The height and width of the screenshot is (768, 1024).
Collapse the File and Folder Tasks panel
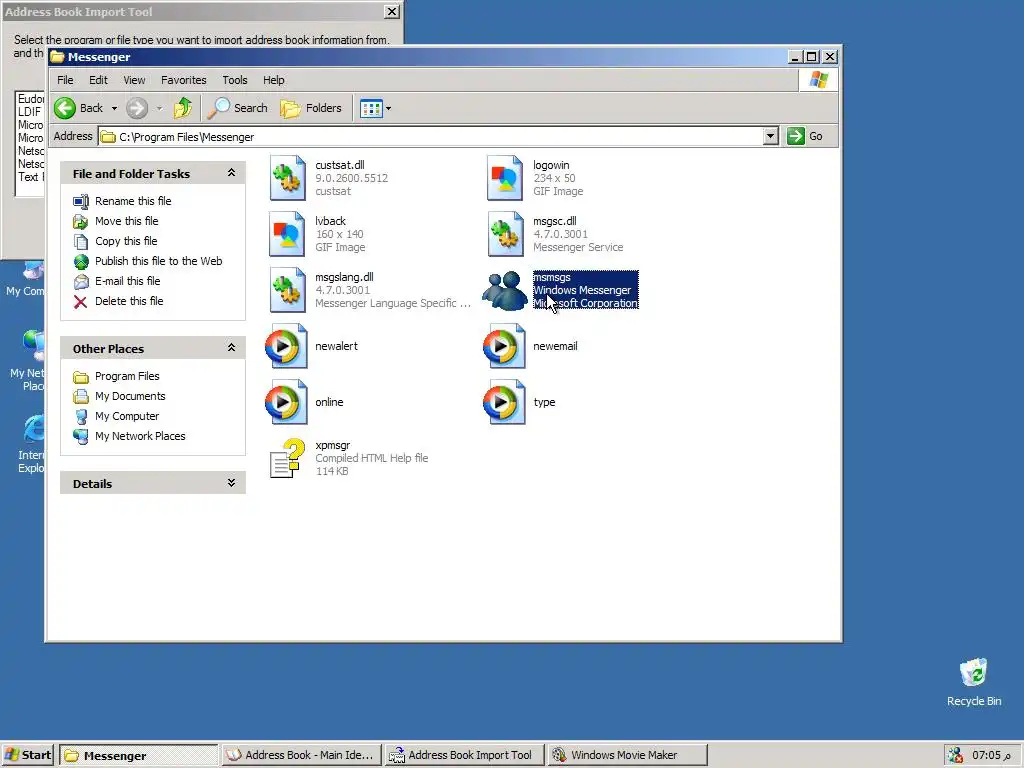click(231, 173)
